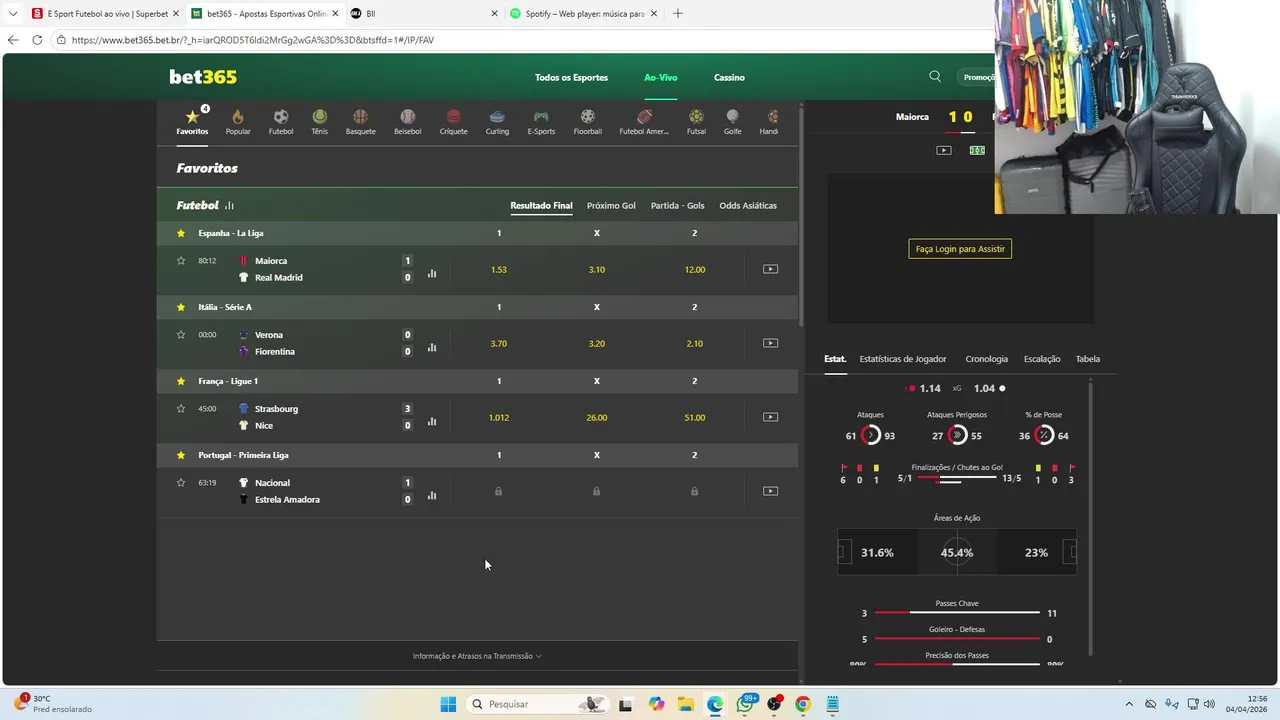Expand Informação e Atrasos na Transmissão

477,656
